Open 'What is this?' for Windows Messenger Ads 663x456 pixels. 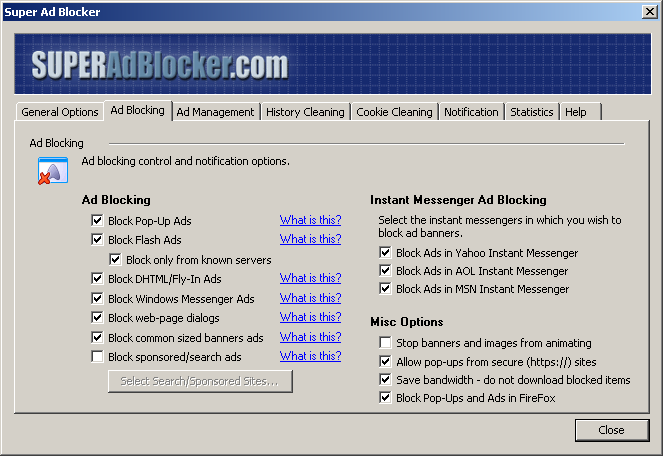[x=310, y=298]
